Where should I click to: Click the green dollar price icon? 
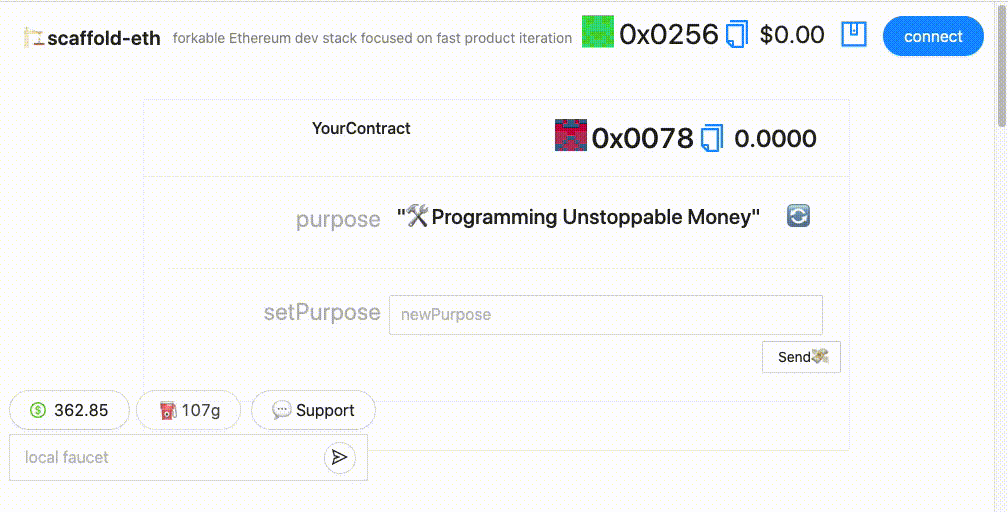pyautogui.click(x=38, y=410)
